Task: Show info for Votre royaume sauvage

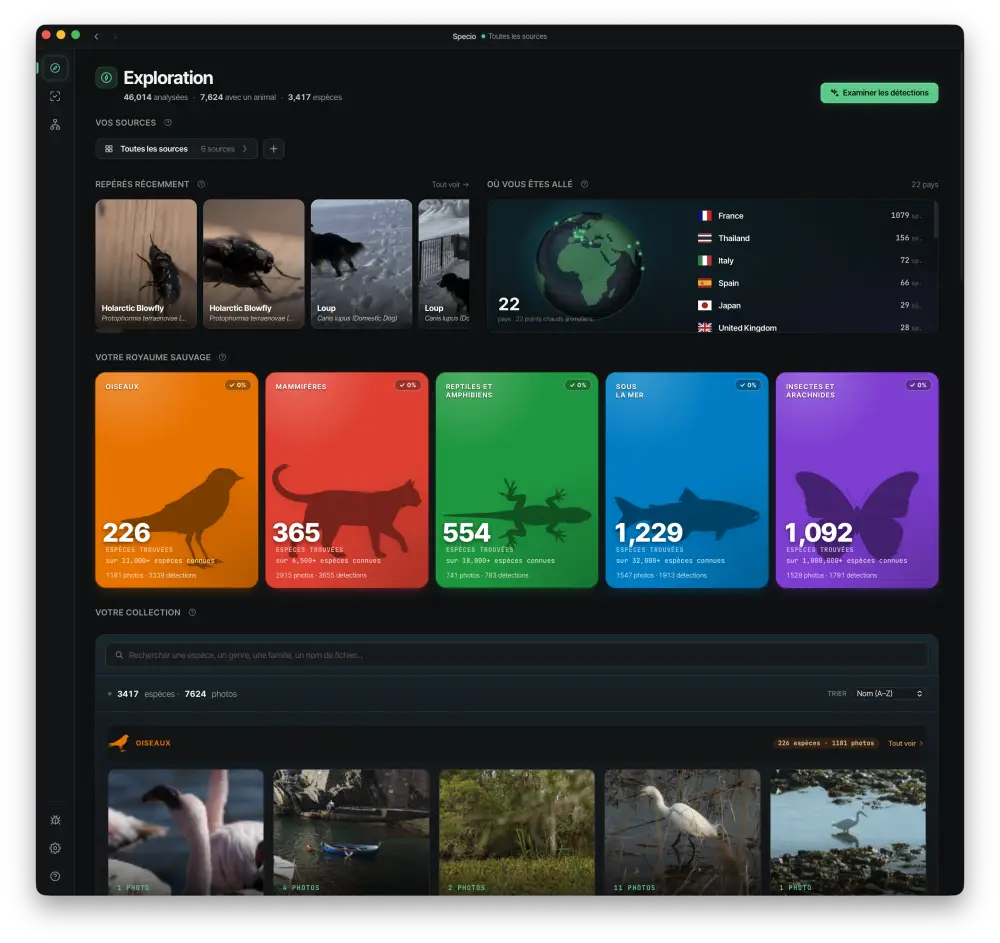Action: [x=223, y=358]
